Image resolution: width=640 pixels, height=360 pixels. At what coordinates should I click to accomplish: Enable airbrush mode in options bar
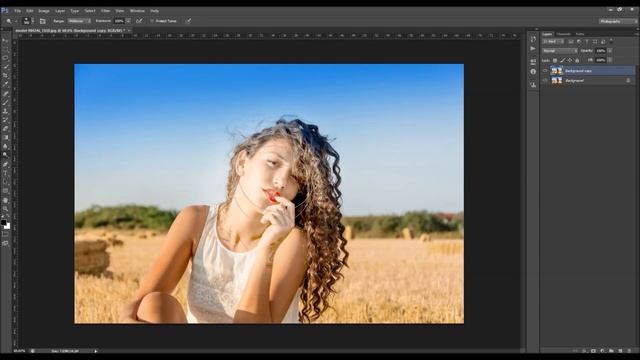click(x=139, y=21)
